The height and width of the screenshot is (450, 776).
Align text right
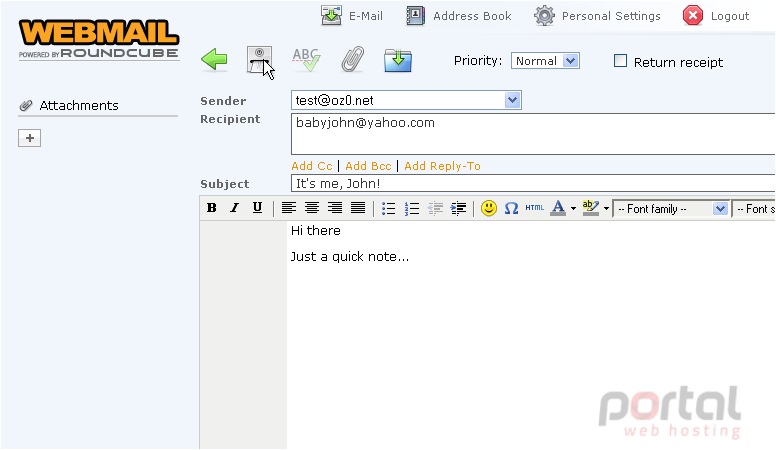[x=335, y=208]
